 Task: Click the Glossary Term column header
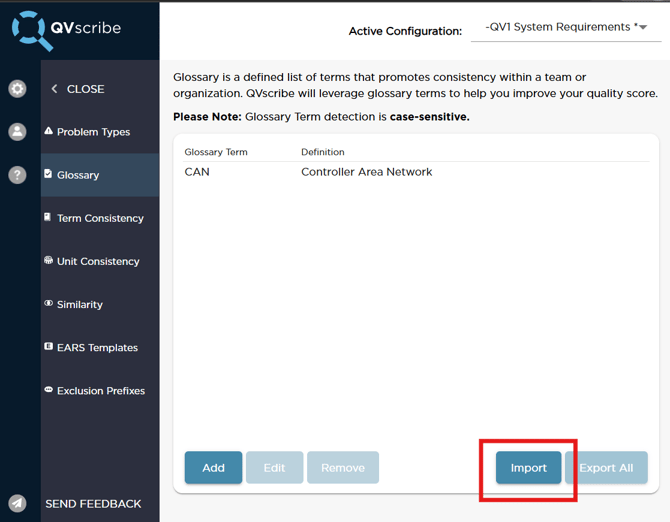point(216,152)
